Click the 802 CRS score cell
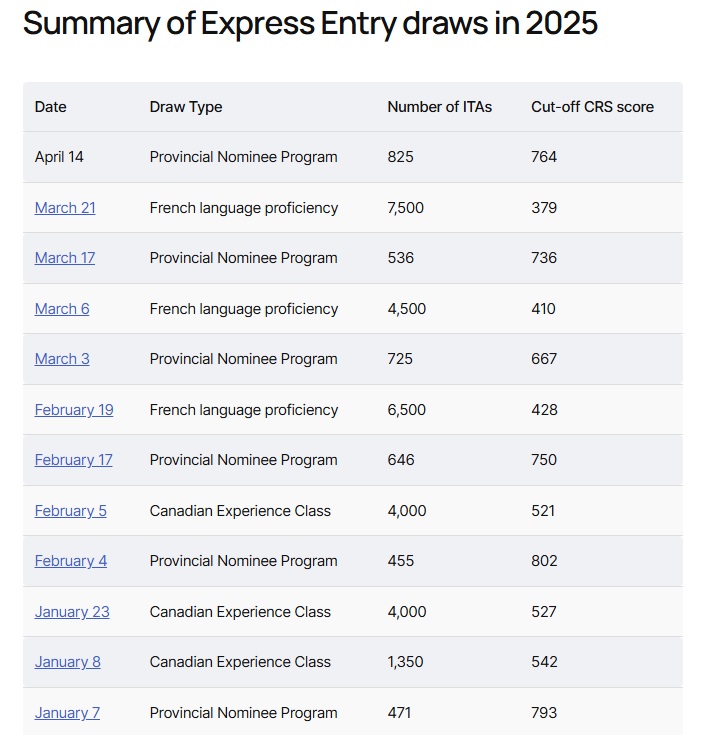The image size is (711, 735). (544, 561)
